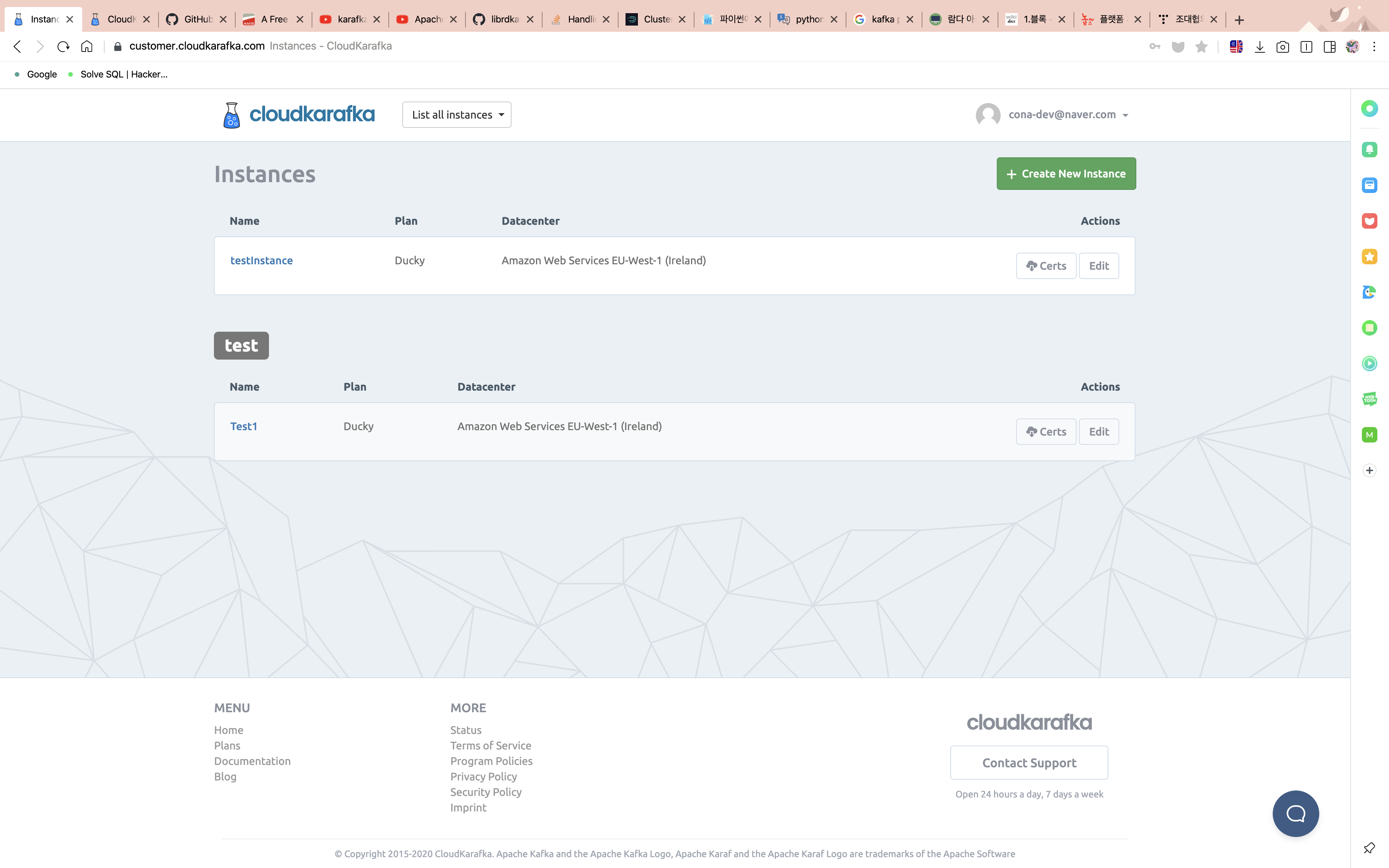Screen dimensions: 1389x868
Task: Click Edit button for testInstance
Action: [x=1099, y=266]
